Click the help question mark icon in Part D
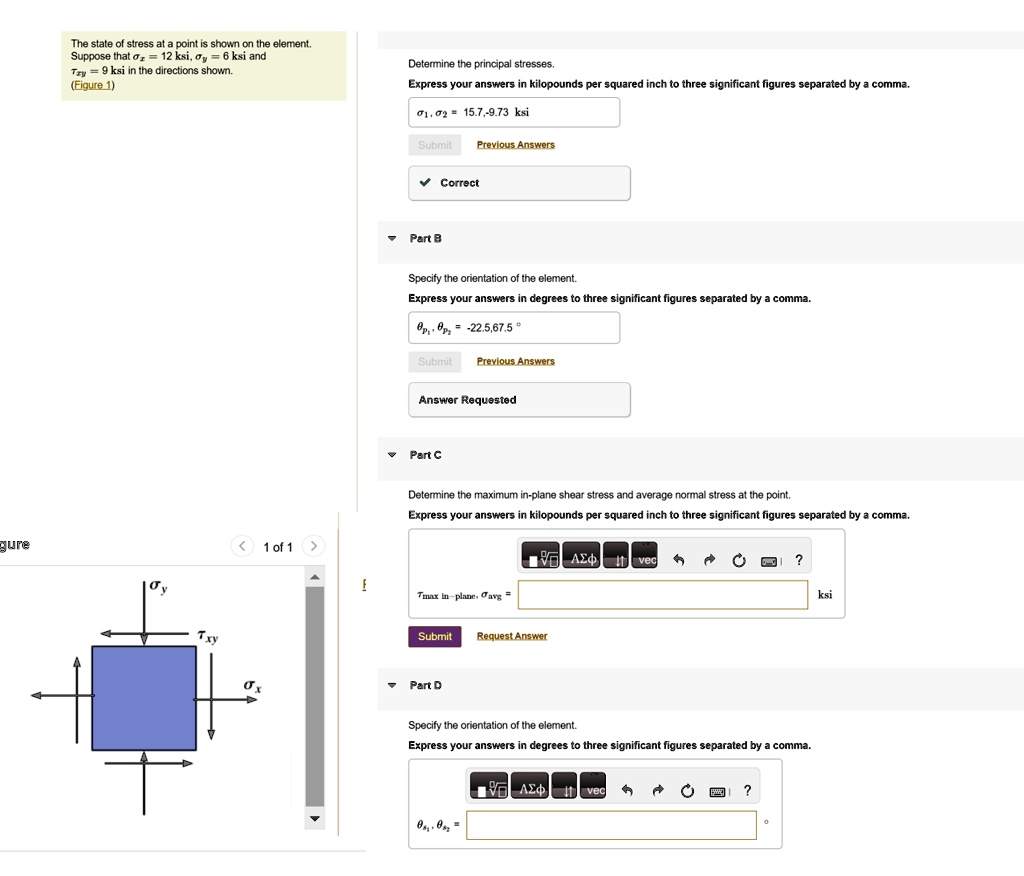This screenshot has width=1024, height=876. [748, 789]
